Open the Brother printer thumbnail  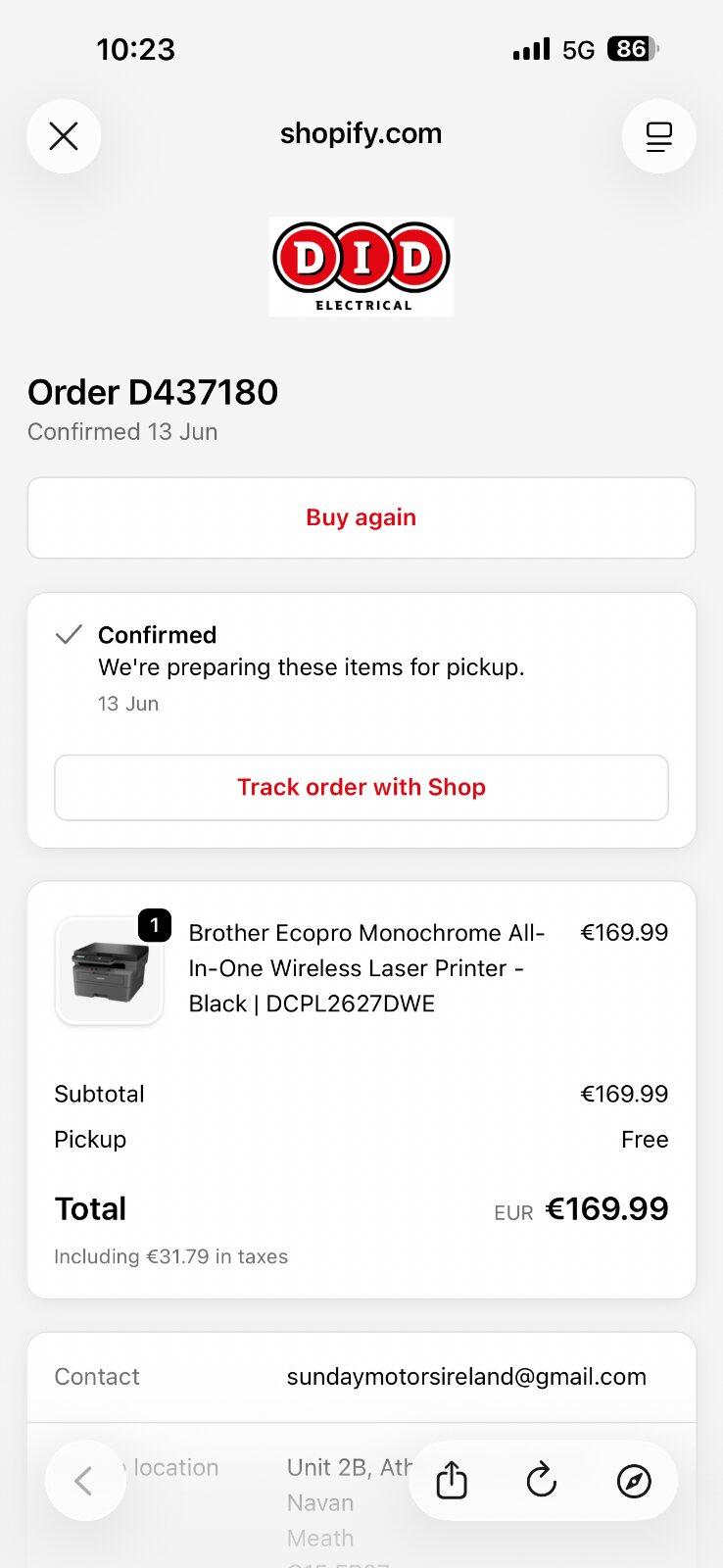[109, 971]
